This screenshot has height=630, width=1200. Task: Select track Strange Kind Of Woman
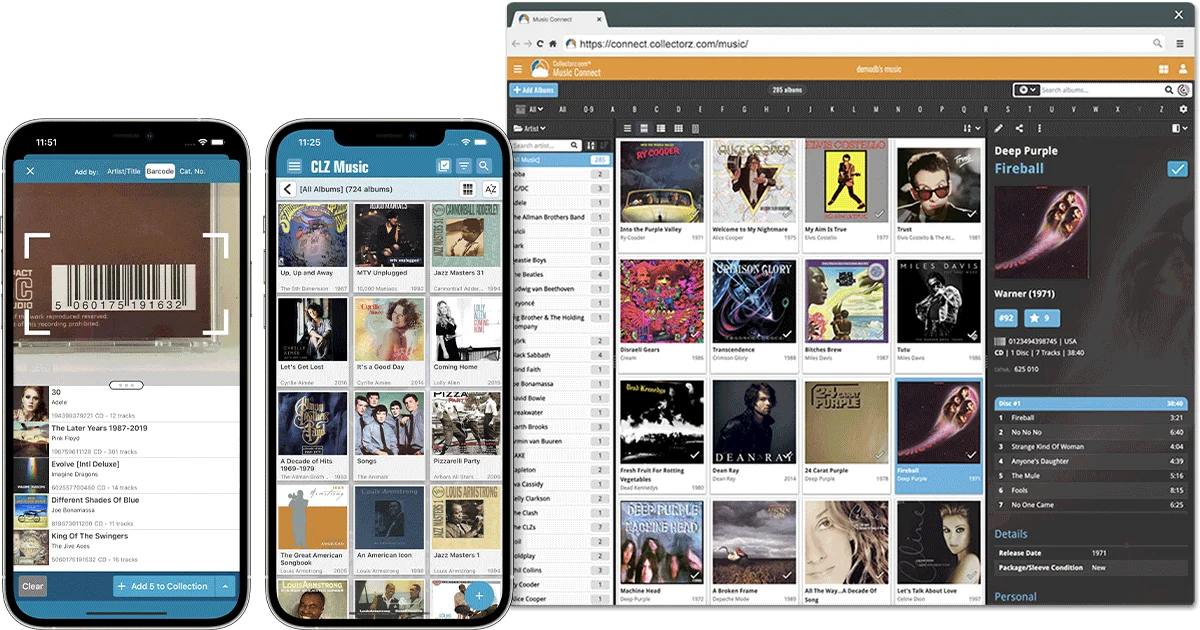coord(1091,446)
